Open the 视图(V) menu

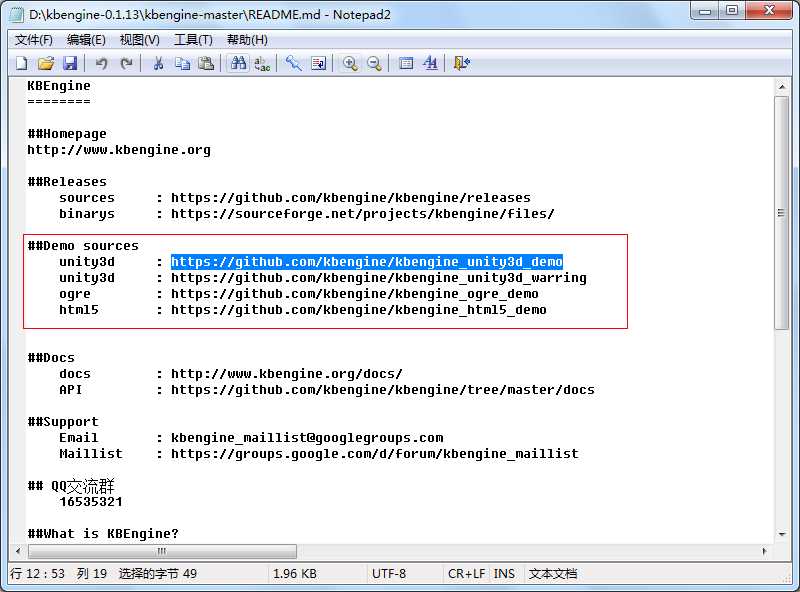(x=139, y=40)
